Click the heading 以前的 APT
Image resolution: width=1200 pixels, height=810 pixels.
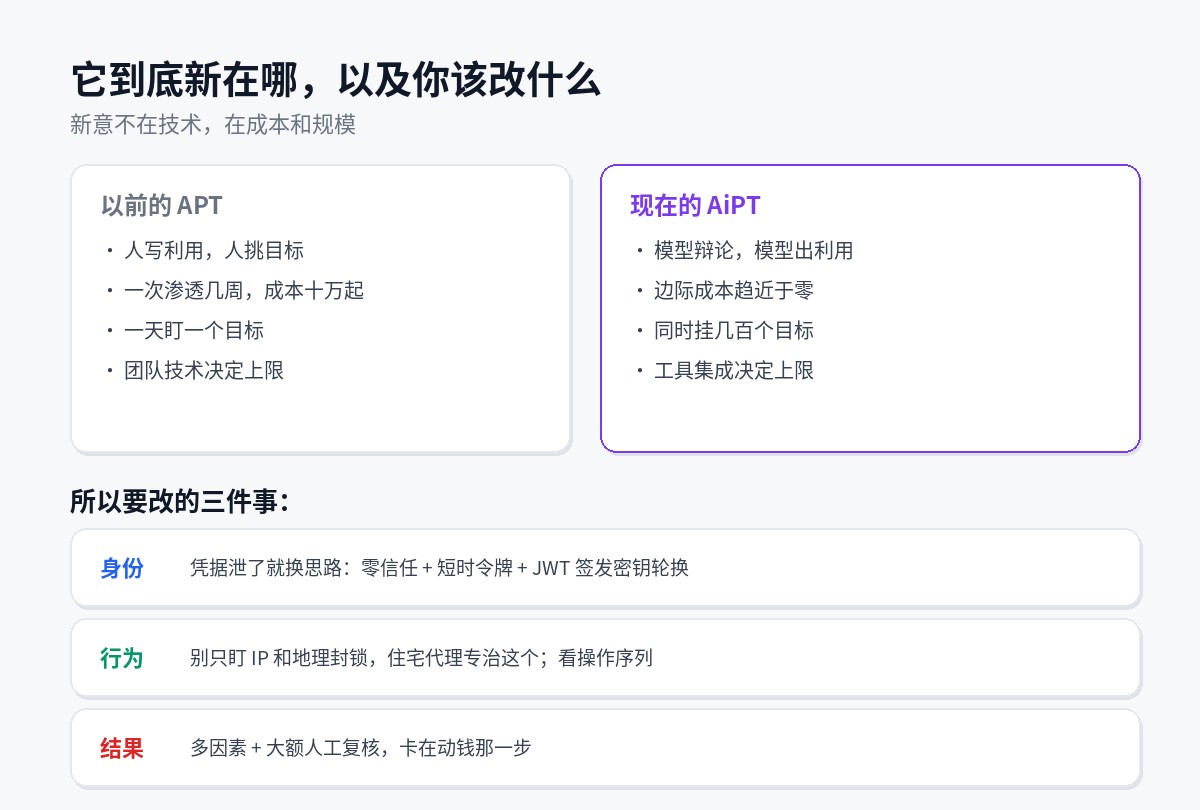click(162, 206)
